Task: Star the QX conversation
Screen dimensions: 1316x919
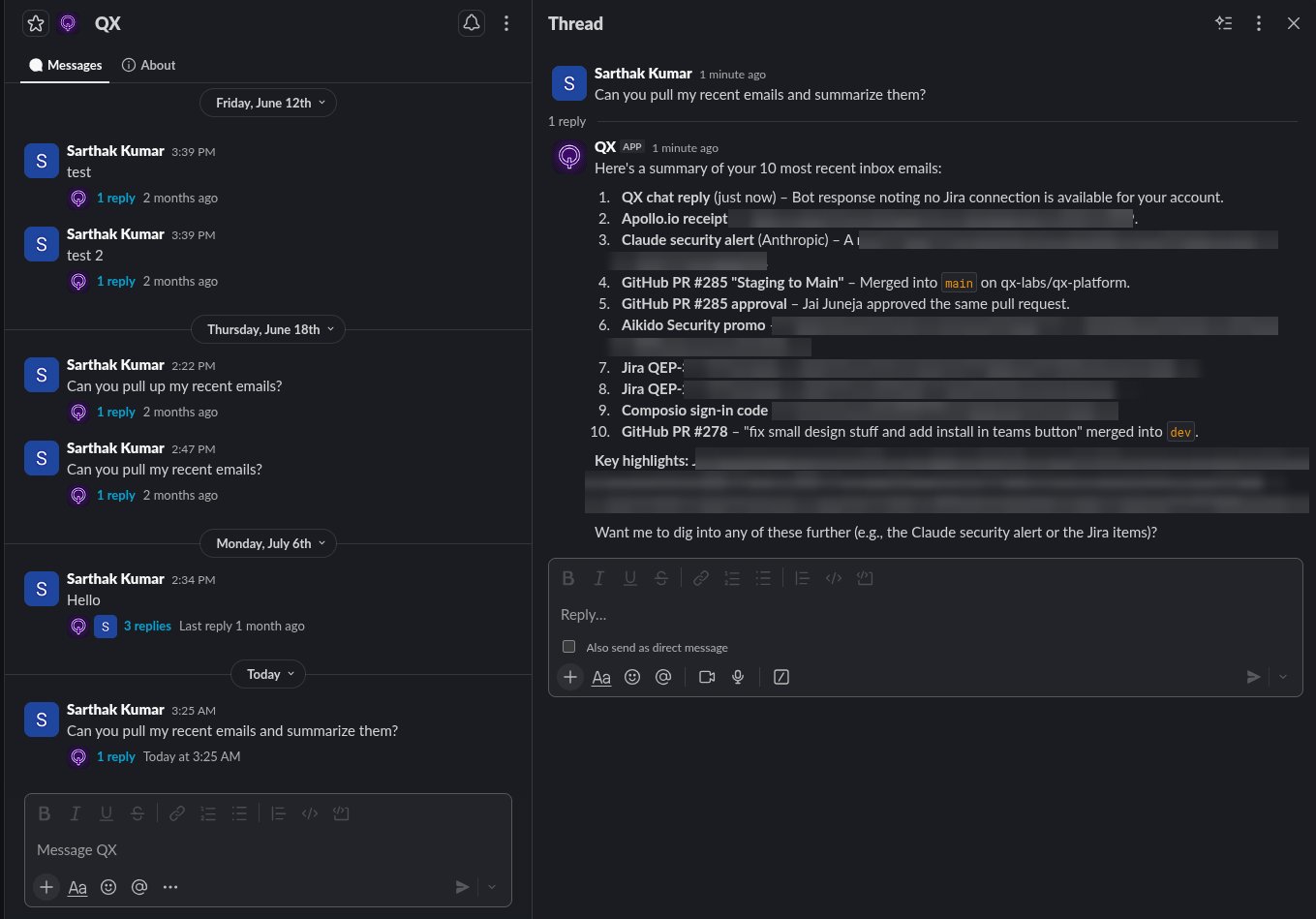Action: tap(36, 23)
